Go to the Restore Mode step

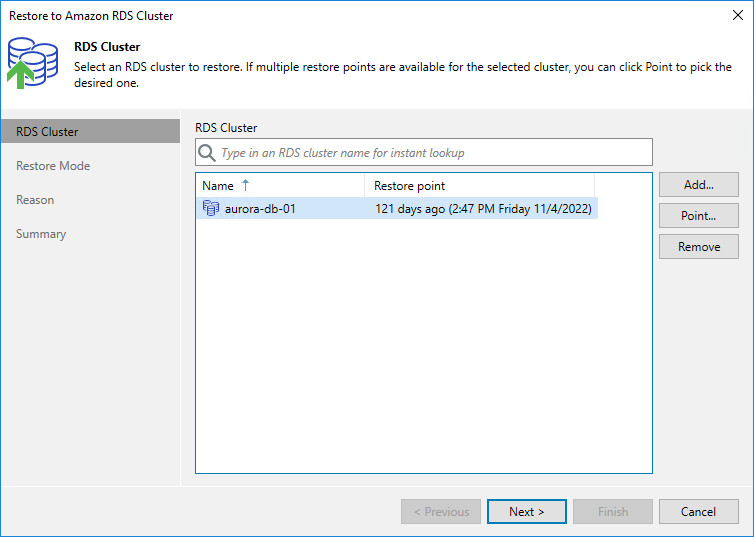click(53, 166)
